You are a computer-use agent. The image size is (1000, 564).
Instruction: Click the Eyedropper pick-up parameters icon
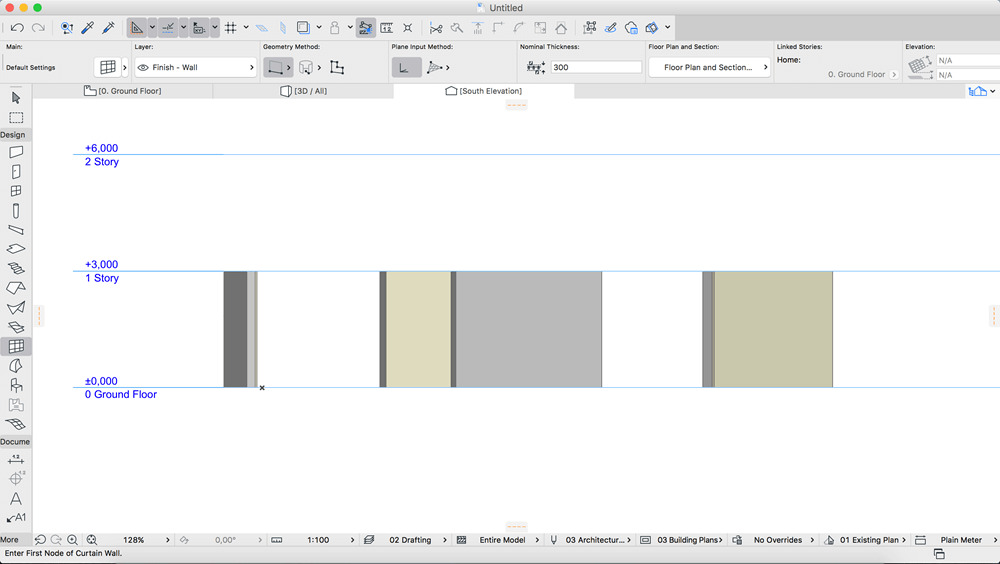[x=88, y=28]
